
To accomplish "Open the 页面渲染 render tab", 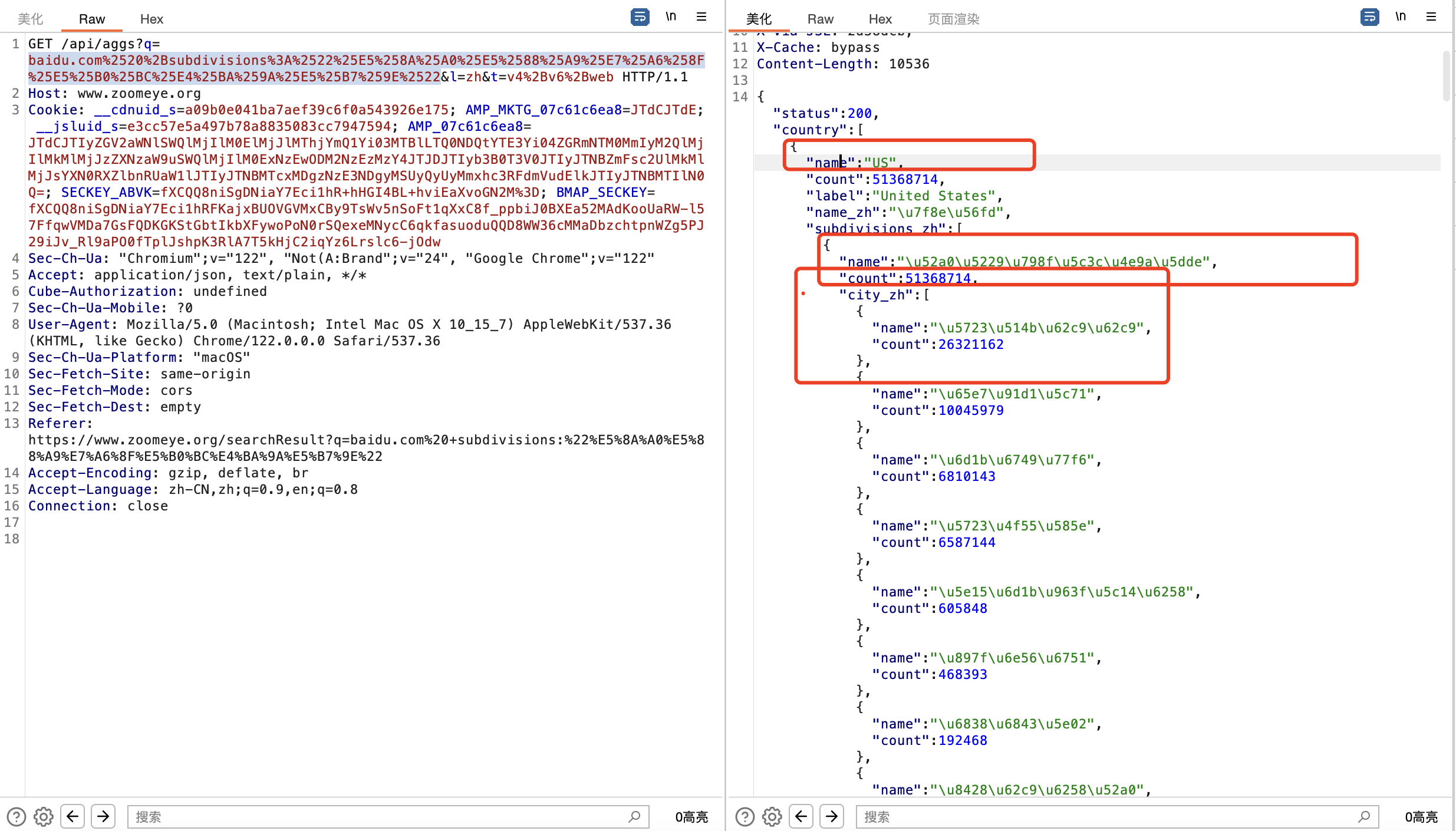I will pos(953,19).
